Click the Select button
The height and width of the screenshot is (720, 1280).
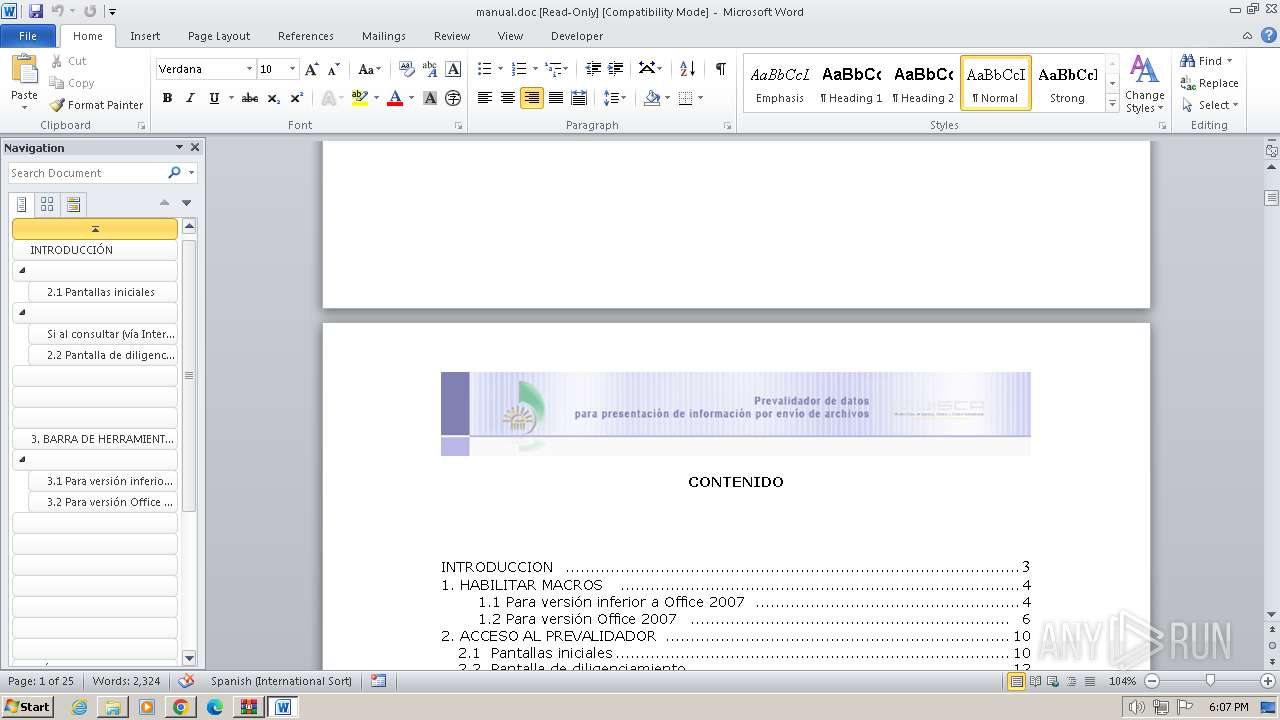click(1210, 105)
